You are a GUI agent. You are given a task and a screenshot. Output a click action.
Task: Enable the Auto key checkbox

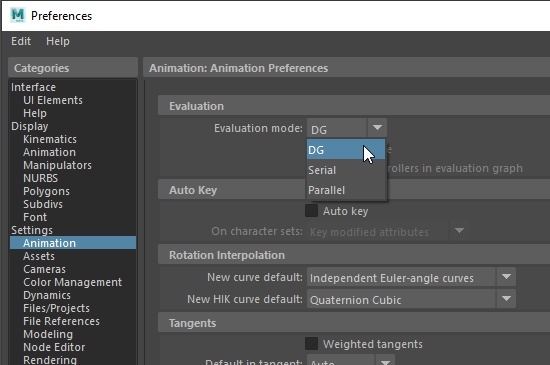[311, 211]
